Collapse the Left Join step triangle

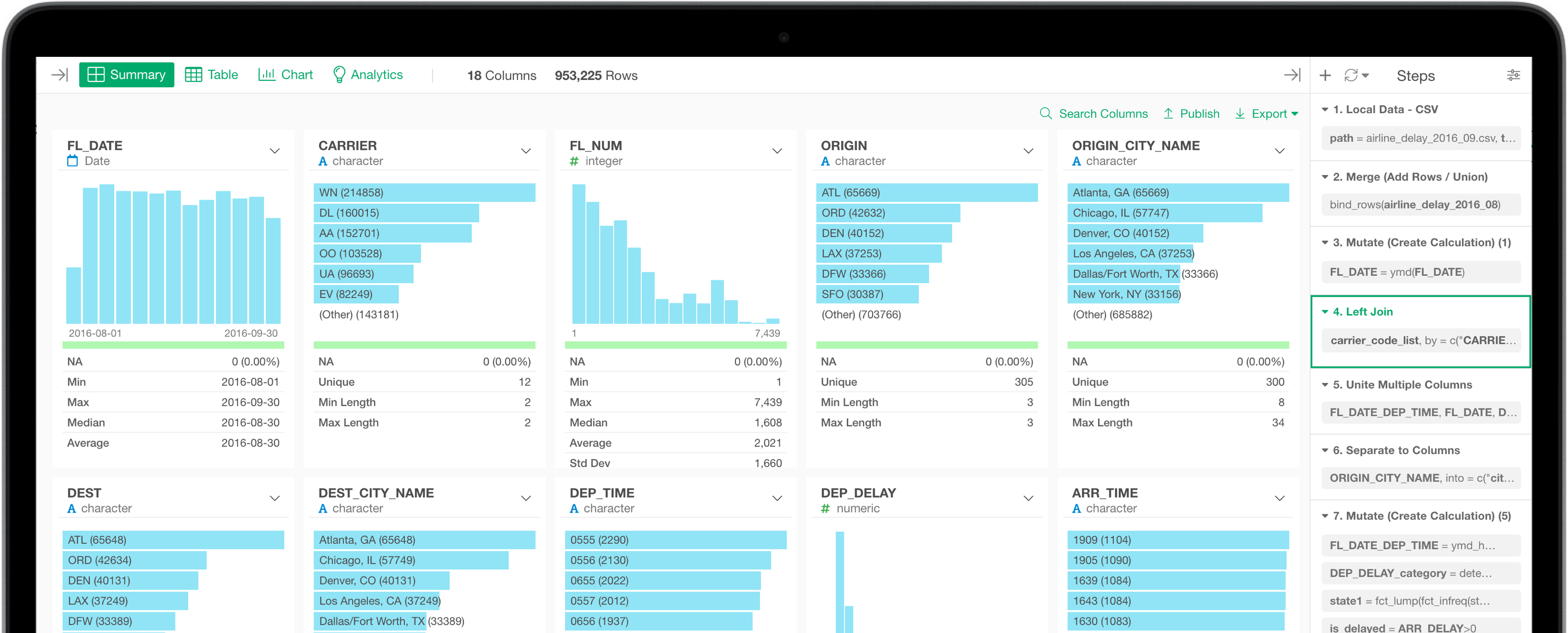pos(1324,312)
